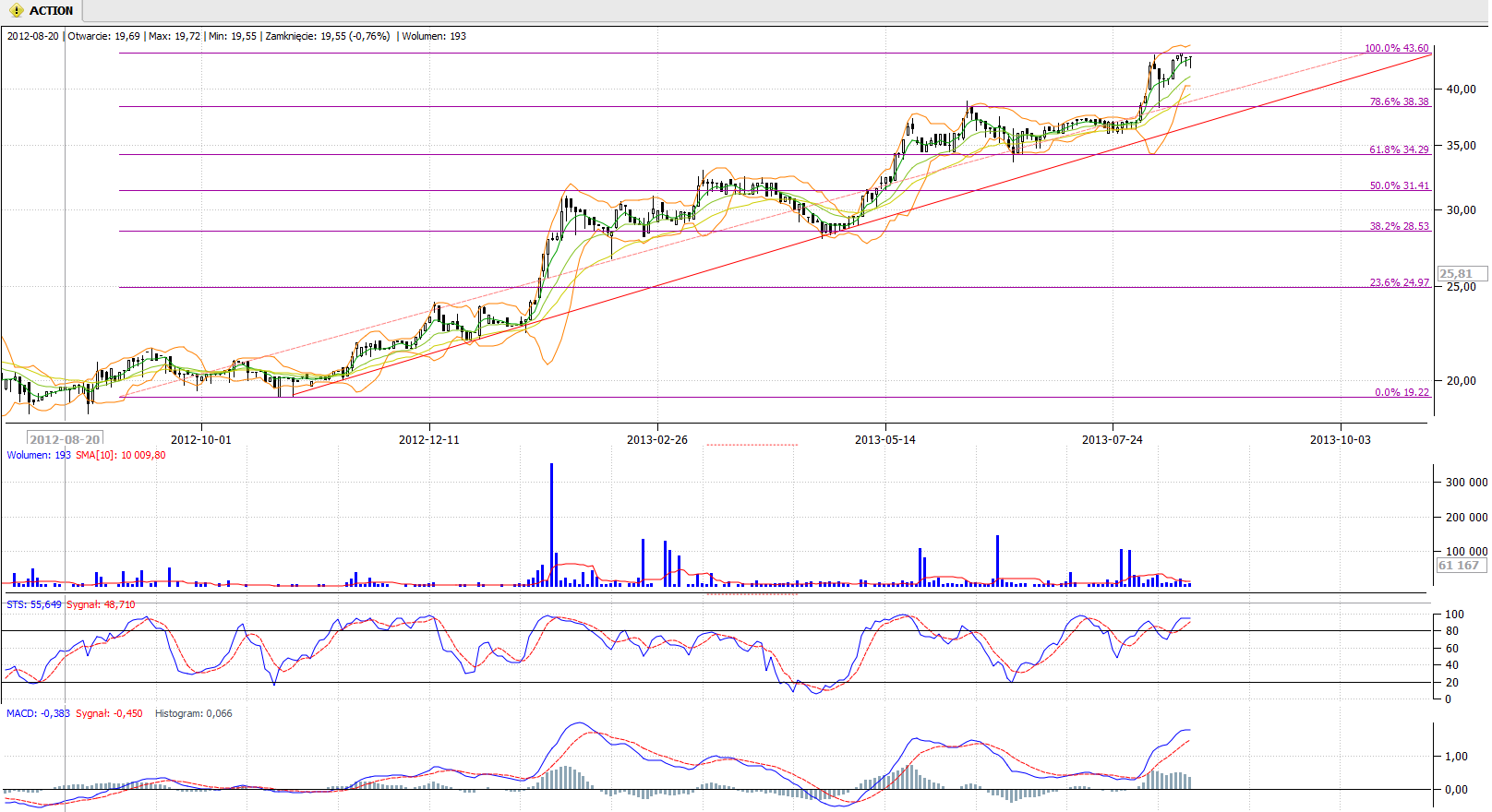Click the 2013-02-26 date axis label
This screenshot has height=812, width=1492.
pyautogui.click(x=657, y=439)
